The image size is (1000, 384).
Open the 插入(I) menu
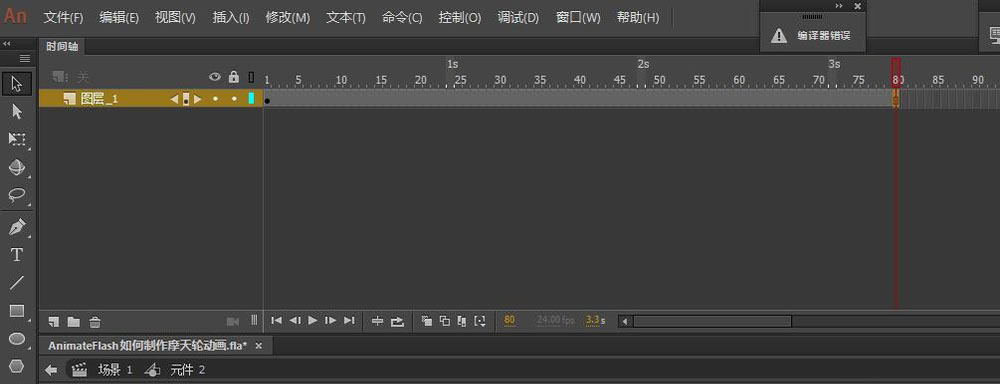point(231,17)
